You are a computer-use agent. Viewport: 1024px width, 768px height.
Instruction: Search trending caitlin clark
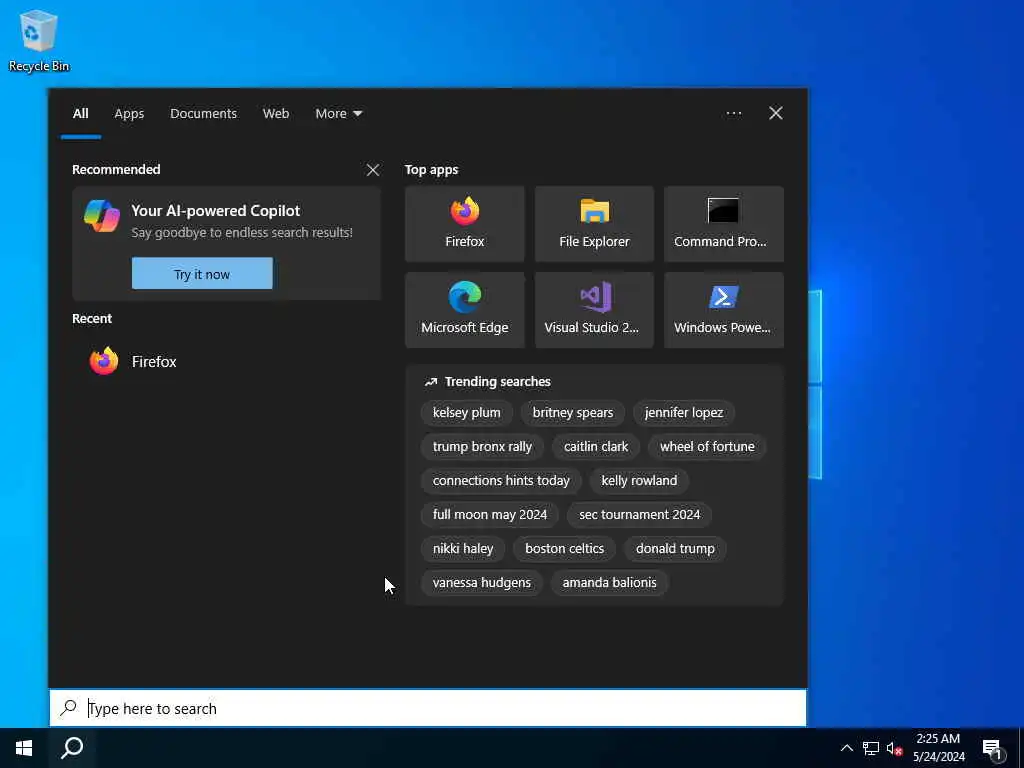[596, 447]
